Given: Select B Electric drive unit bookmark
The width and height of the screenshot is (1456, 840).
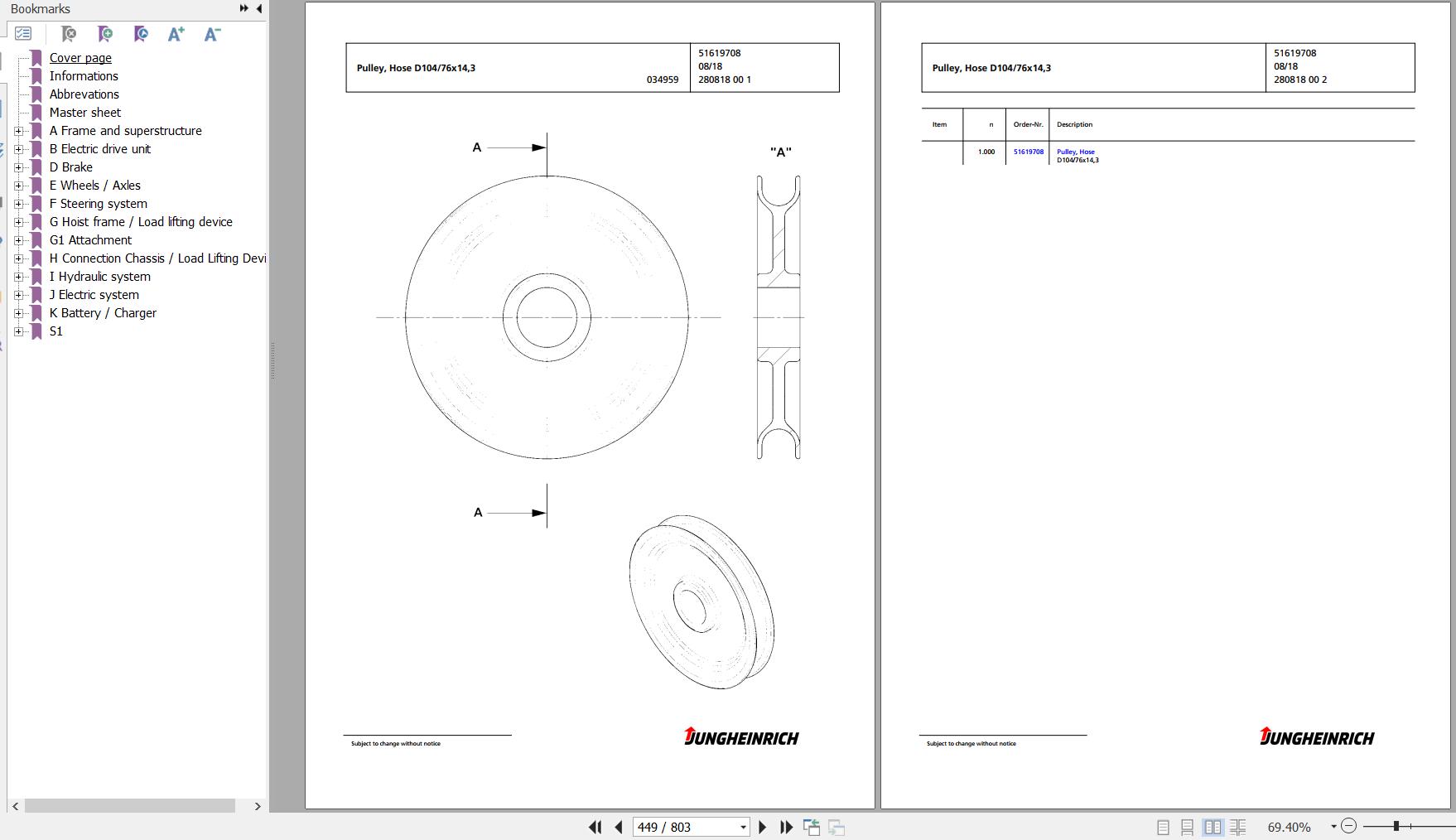Looking at the screenshot, I should pyautogui.click(x=99, y=149).
